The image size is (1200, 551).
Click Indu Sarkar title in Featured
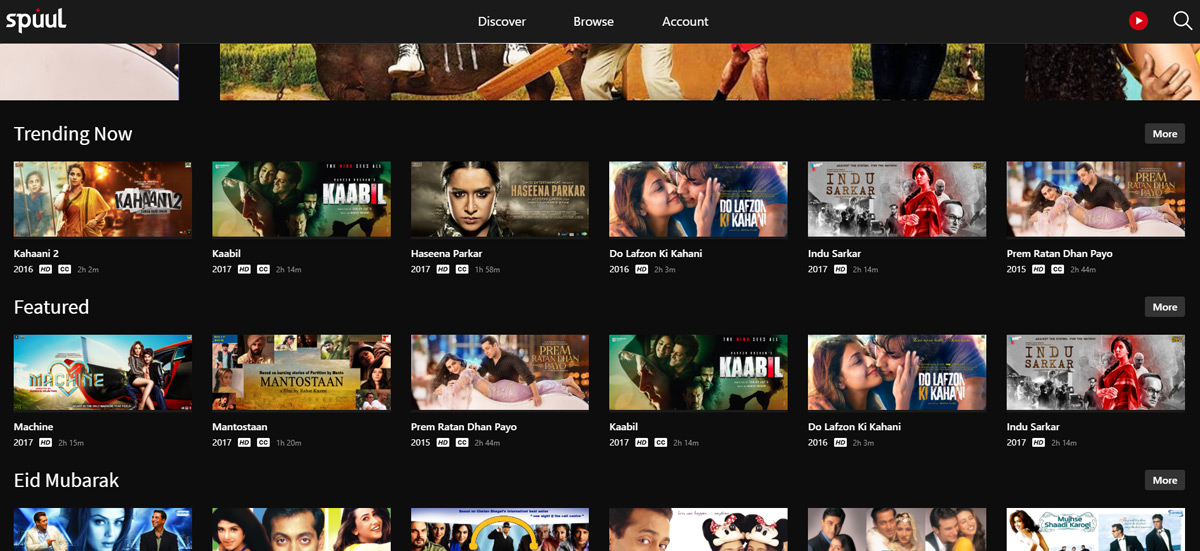pyautogui.click(x=1033, y=427)
